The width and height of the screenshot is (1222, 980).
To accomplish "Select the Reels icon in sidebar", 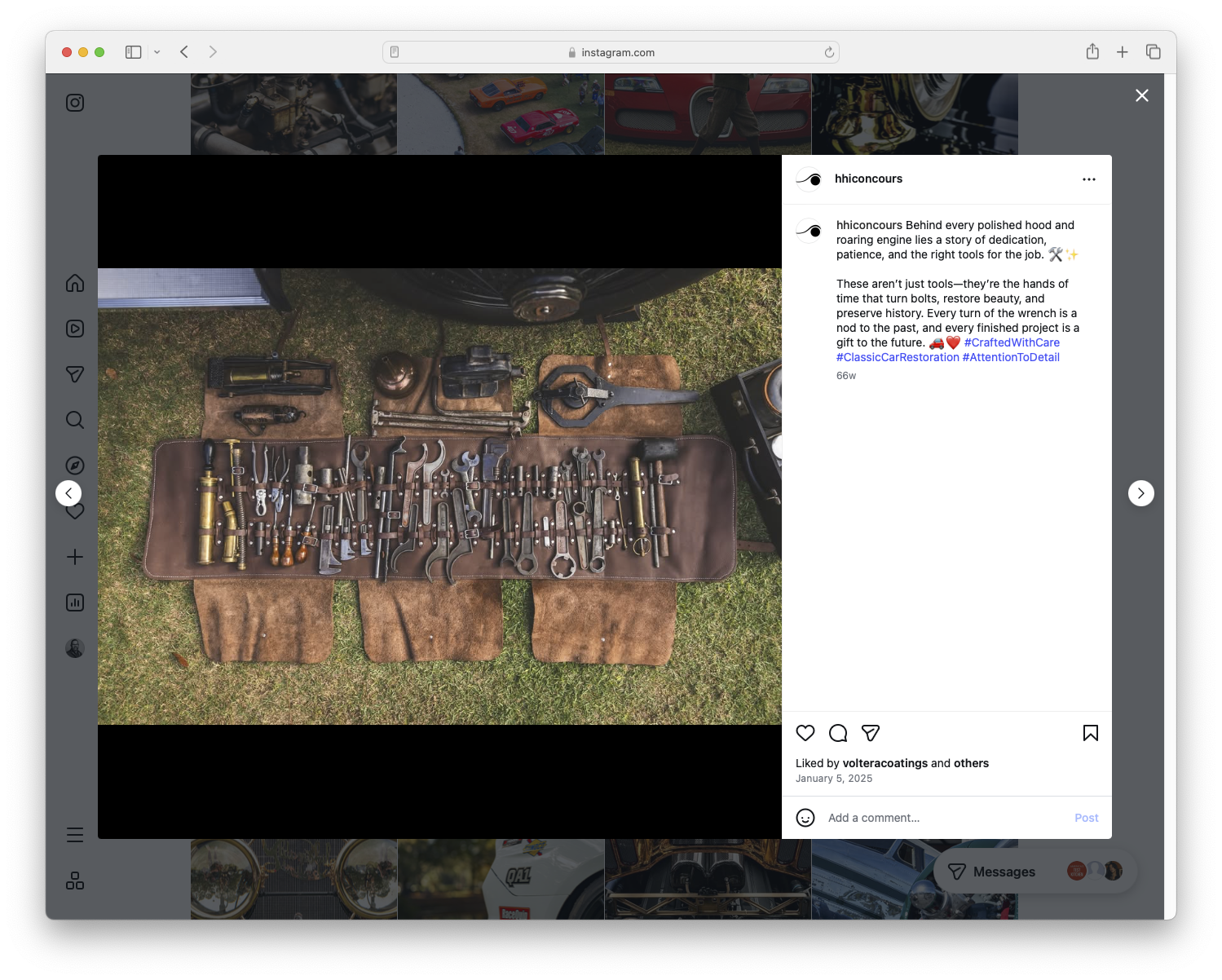I will pyautogui.click(x=74, y=329).
